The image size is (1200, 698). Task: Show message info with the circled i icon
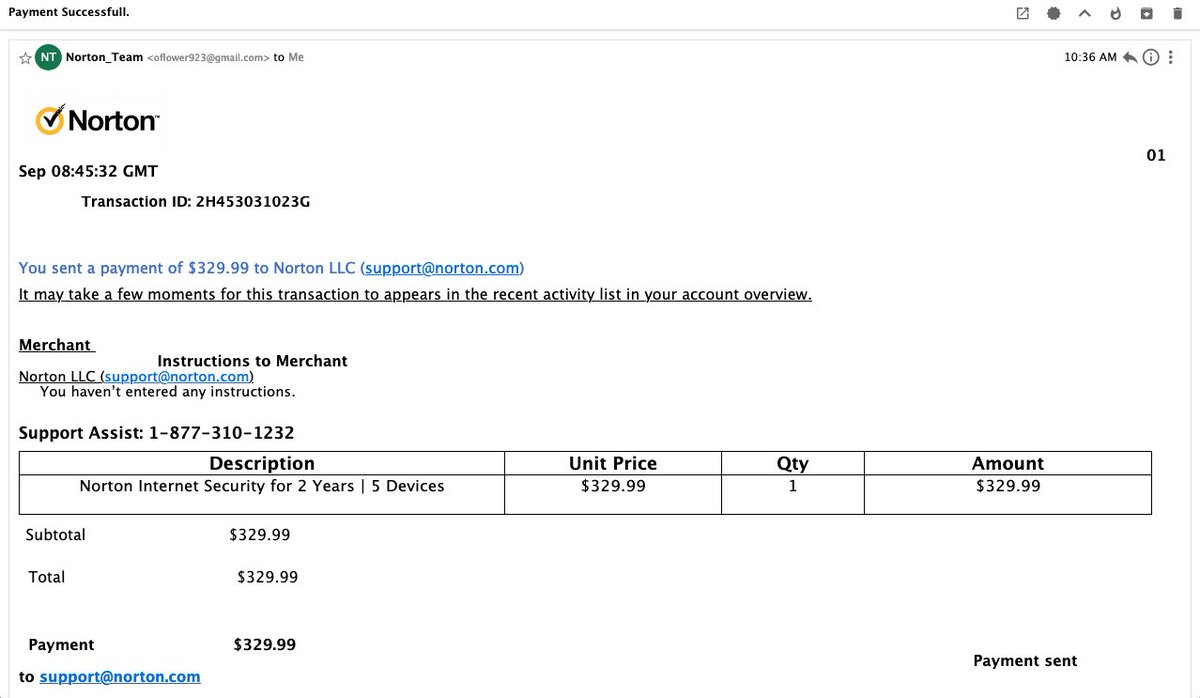(x=1151, y=57)
